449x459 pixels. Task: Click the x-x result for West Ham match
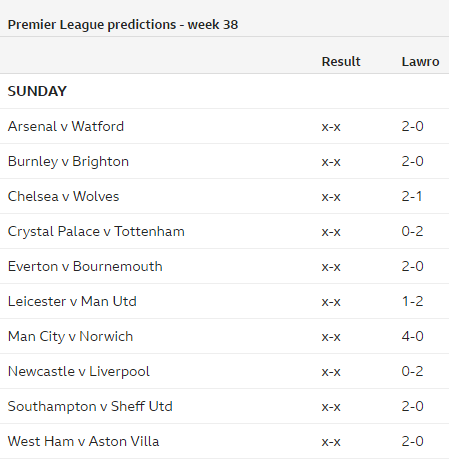331,442
